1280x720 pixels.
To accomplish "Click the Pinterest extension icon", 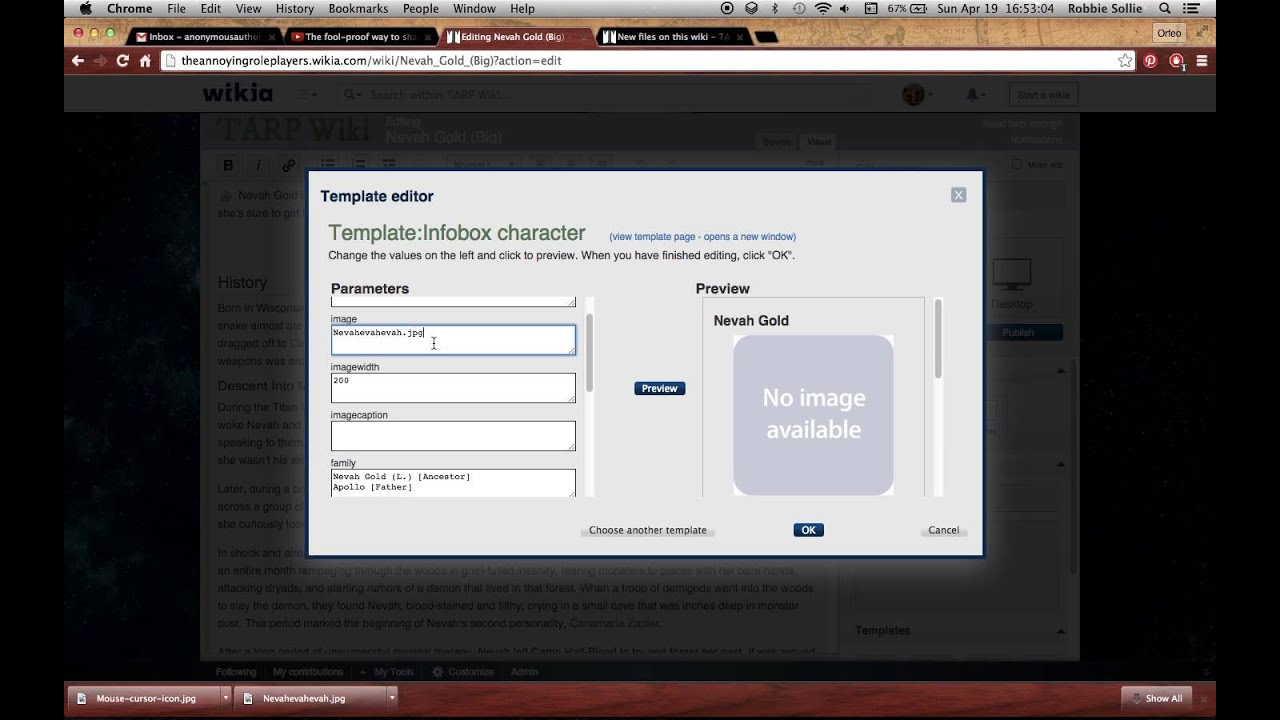I will click(x=1151, y=60).
